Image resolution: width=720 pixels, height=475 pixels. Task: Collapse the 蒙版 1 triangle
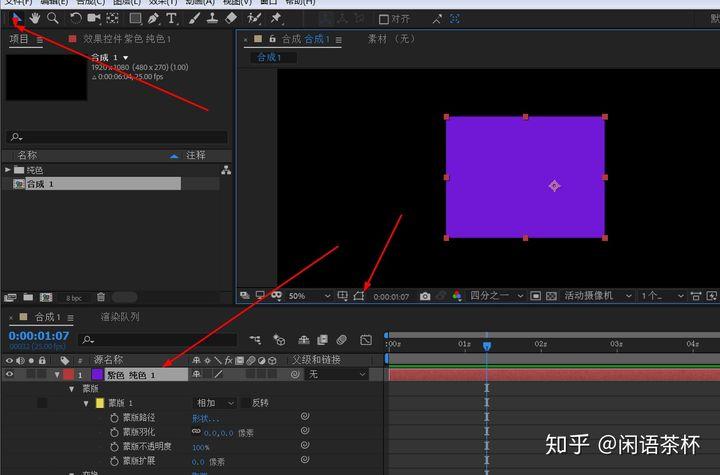pos(86,403)
